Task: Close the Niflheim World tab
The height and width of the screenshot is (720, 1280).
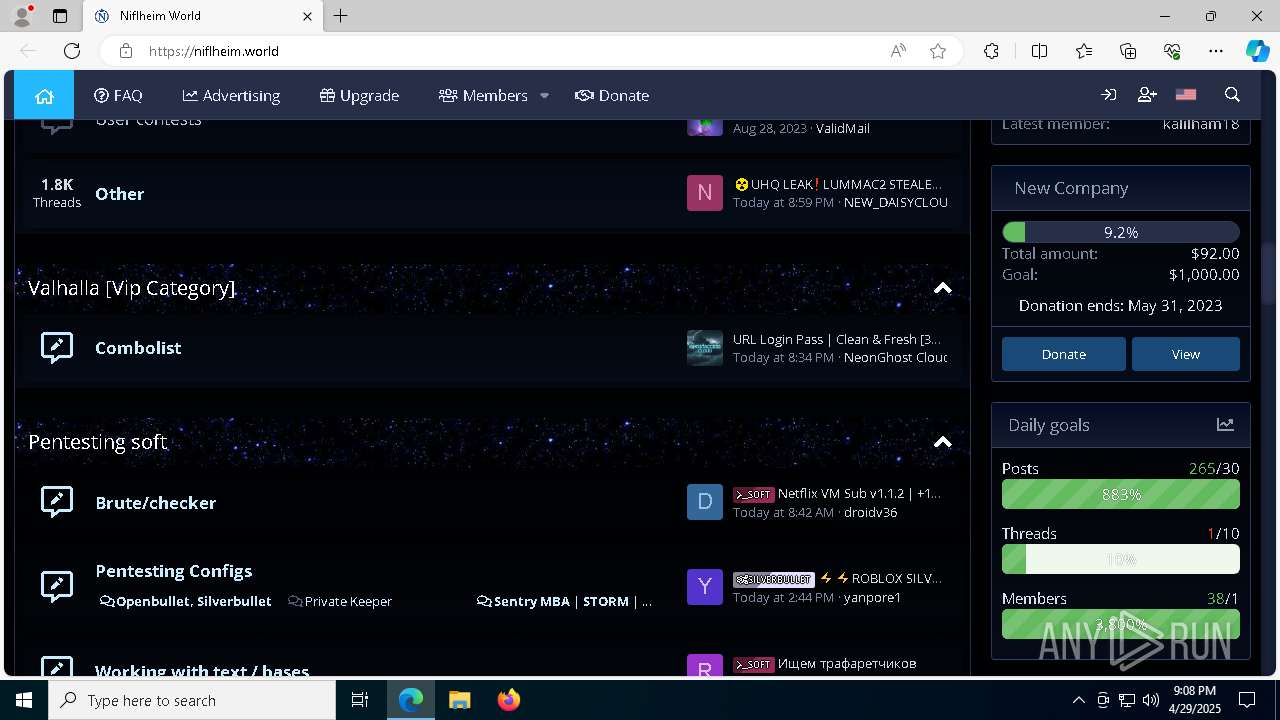Action: point(307,16)
